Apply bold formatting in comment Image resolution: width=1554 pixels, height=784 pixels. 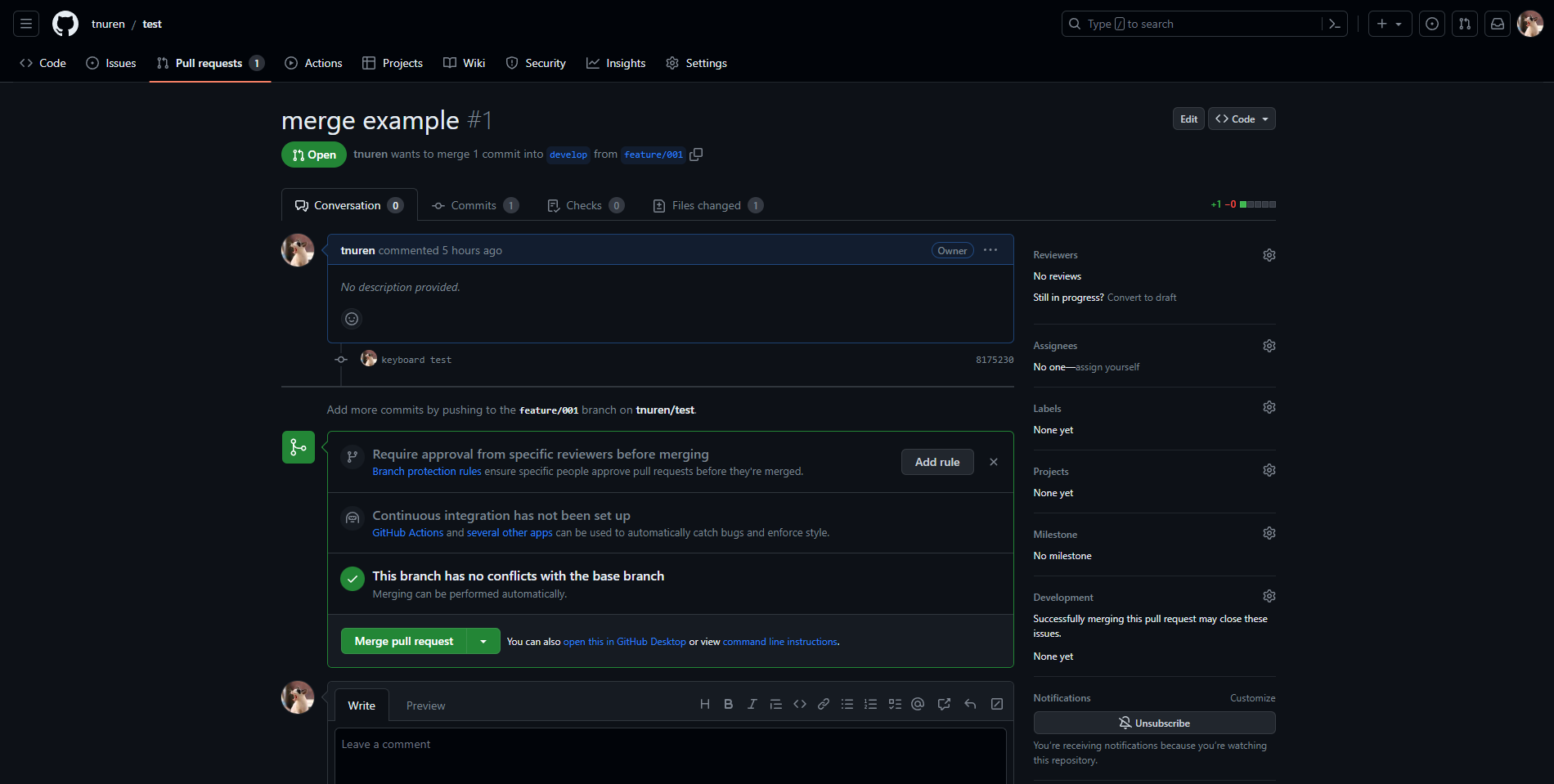coord(729,704)
